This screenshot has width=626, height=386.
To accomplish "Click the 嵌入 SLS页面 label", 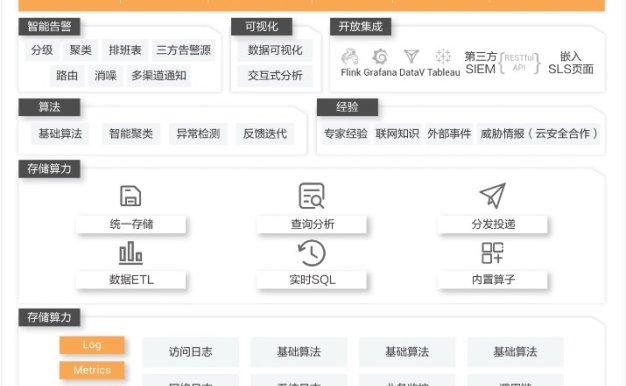I will 571,63.
